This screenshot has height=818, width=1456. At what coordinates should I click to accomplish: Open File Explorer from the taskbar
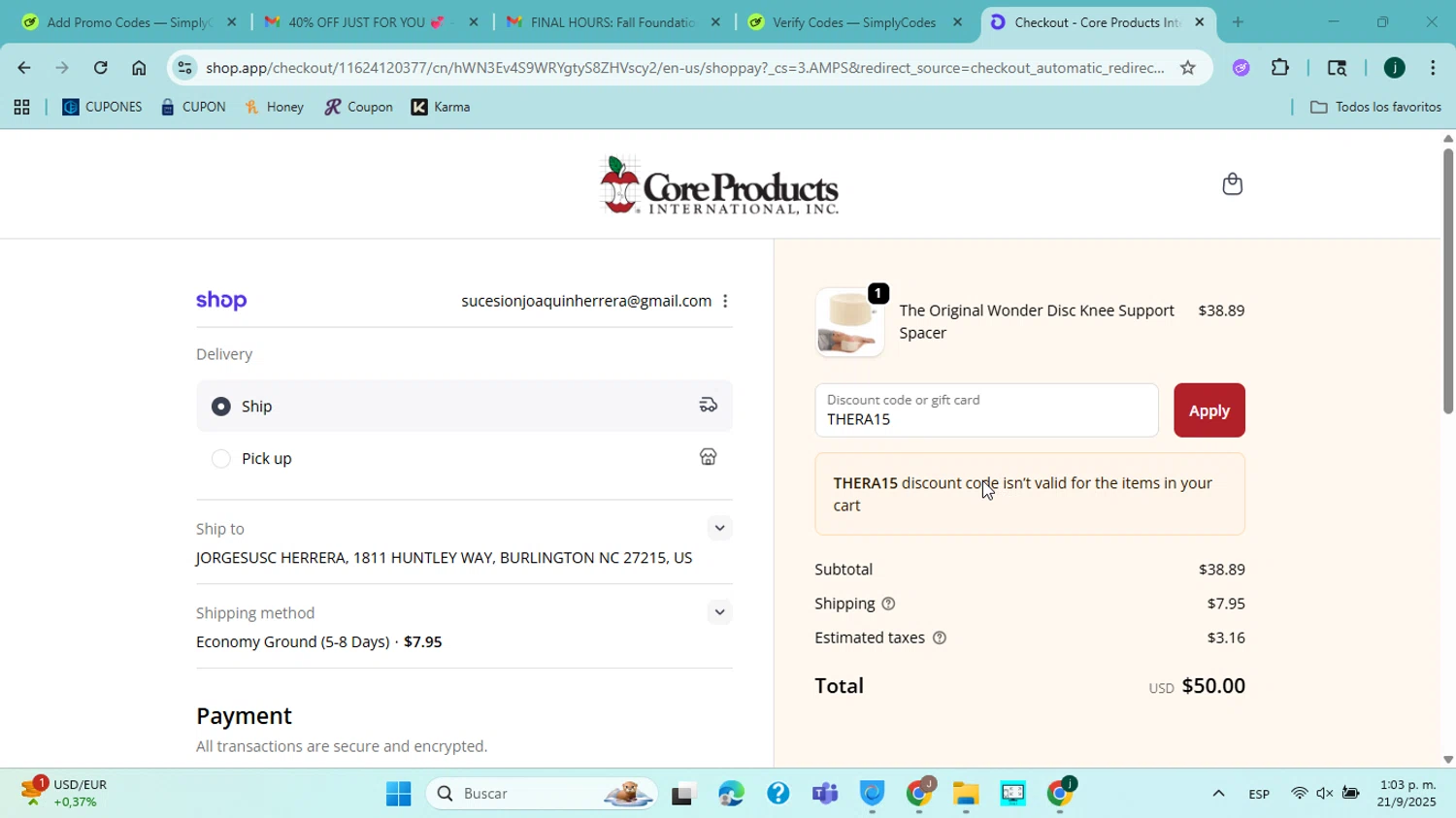966,794
